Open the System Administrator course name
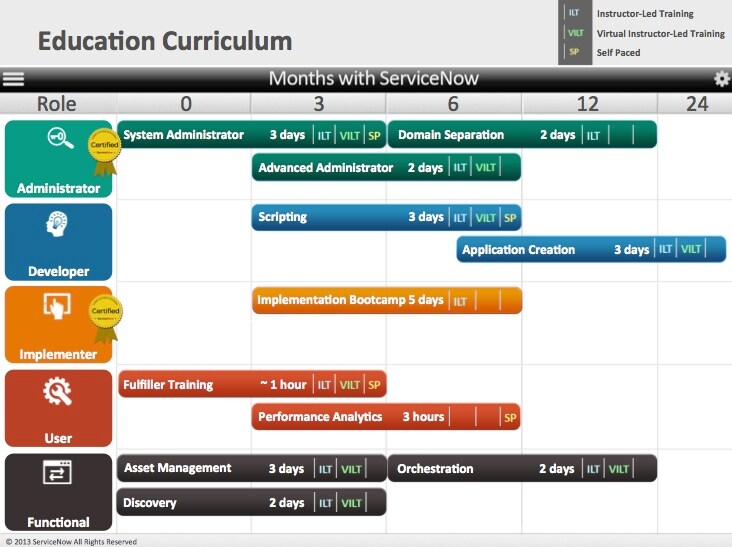This screenshot has width=732, height=547. pos(183,135)
